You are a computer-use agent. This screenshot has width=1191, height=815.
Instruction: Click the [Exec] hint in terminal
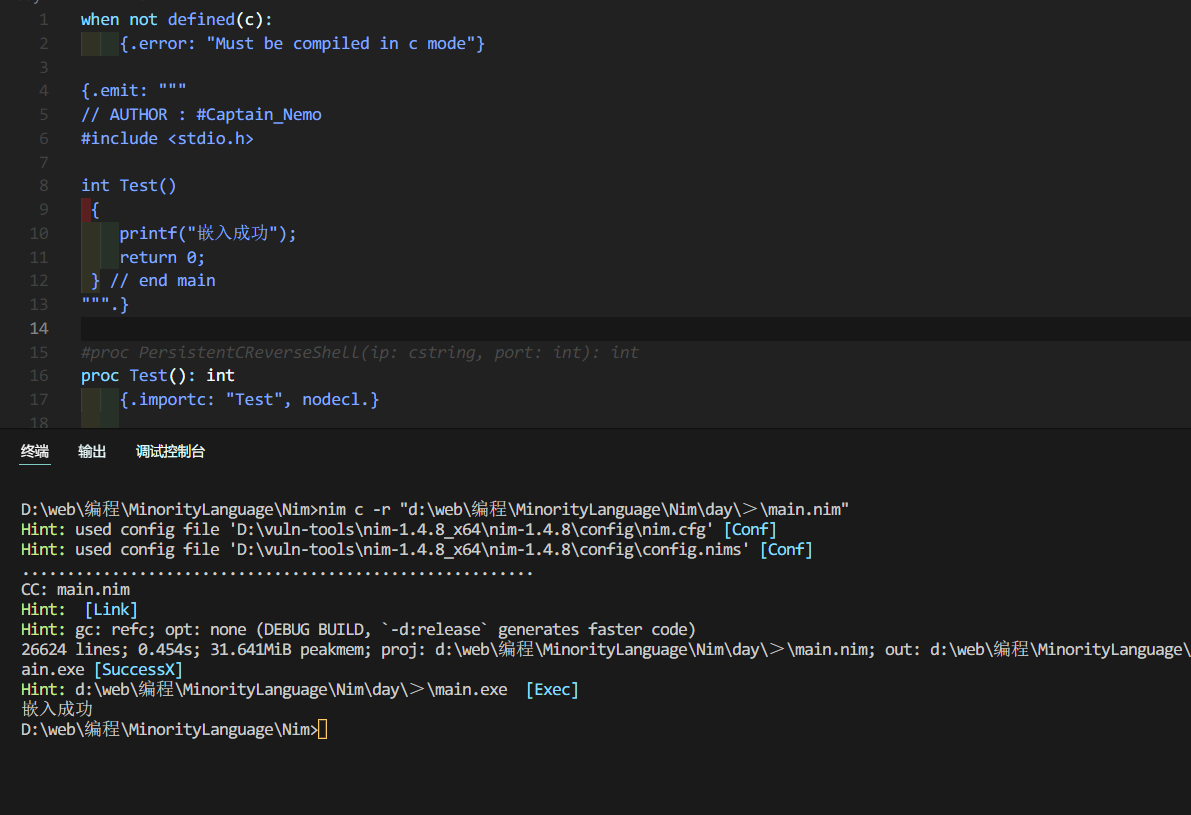(x=552, y=689)
